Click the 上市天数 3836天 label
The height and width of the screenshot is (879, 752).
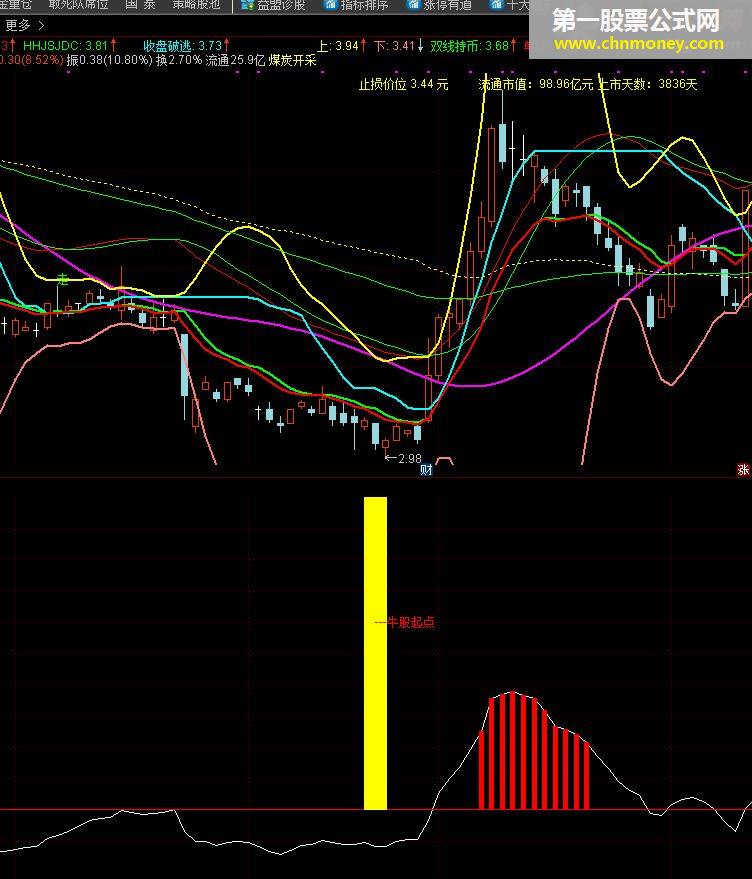[x=648, y=85]
